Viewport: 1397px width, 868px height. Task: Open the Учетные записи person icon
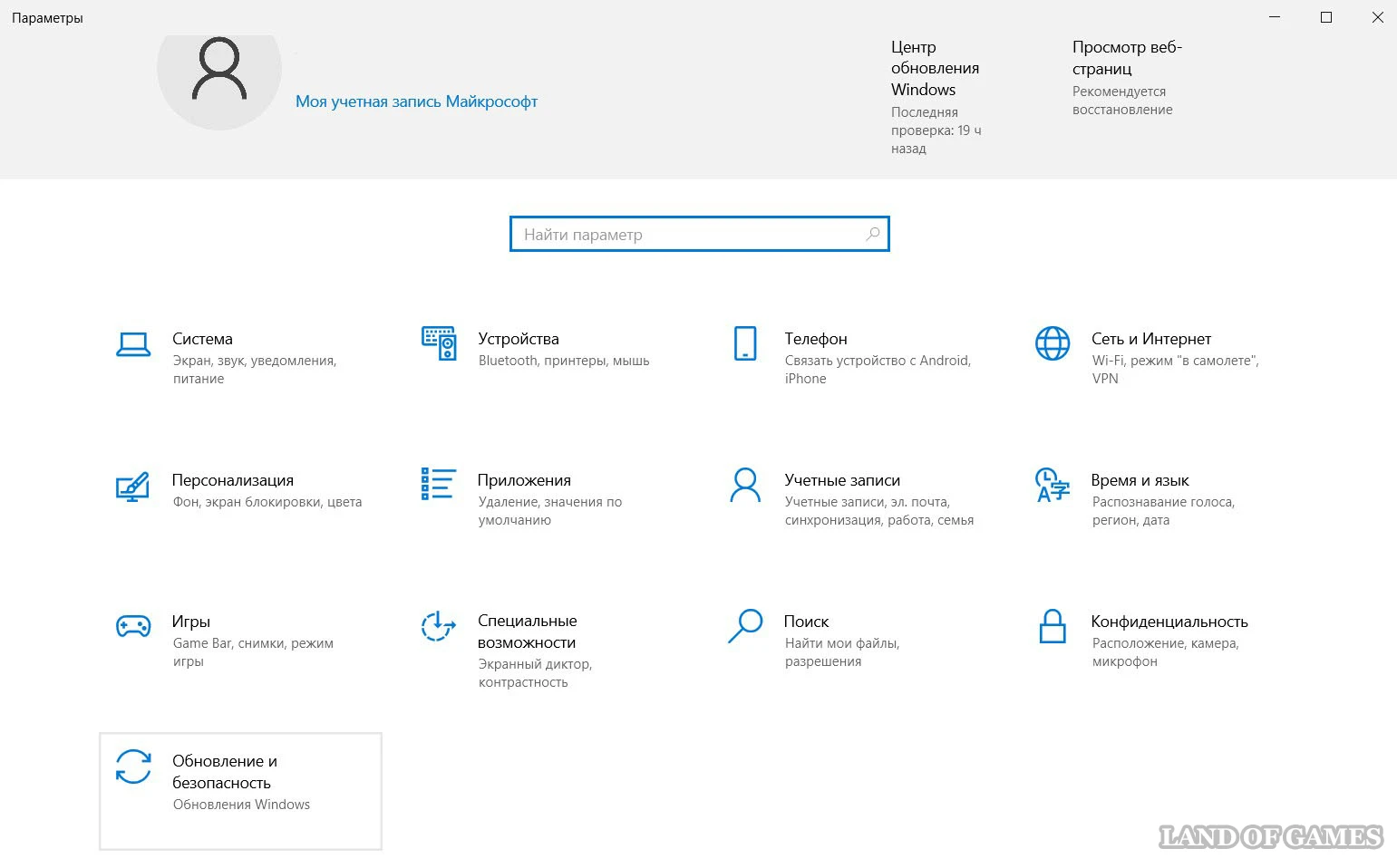745,485
